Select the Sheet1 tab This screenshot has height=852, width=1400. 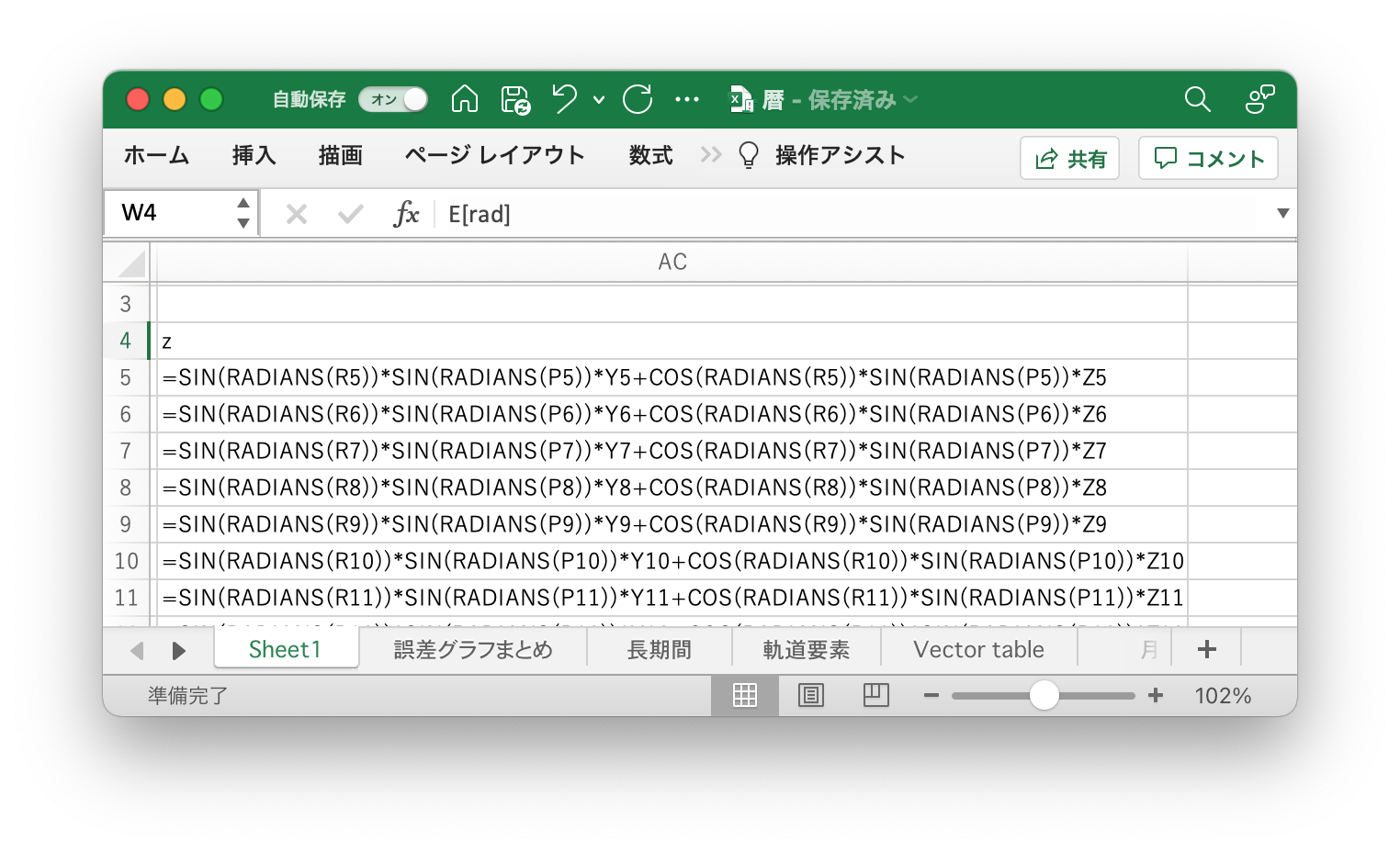(285, 649)
